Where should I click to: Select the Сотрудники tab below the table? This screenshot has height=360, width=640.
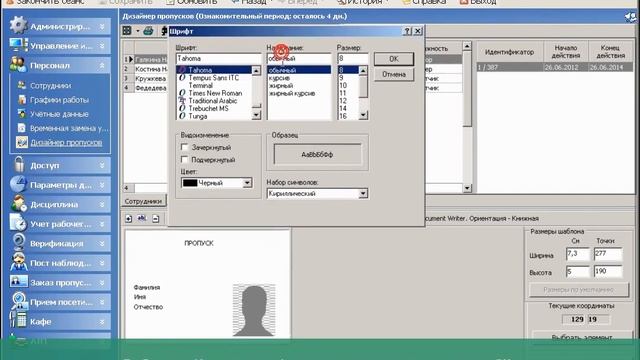[143, 201]
